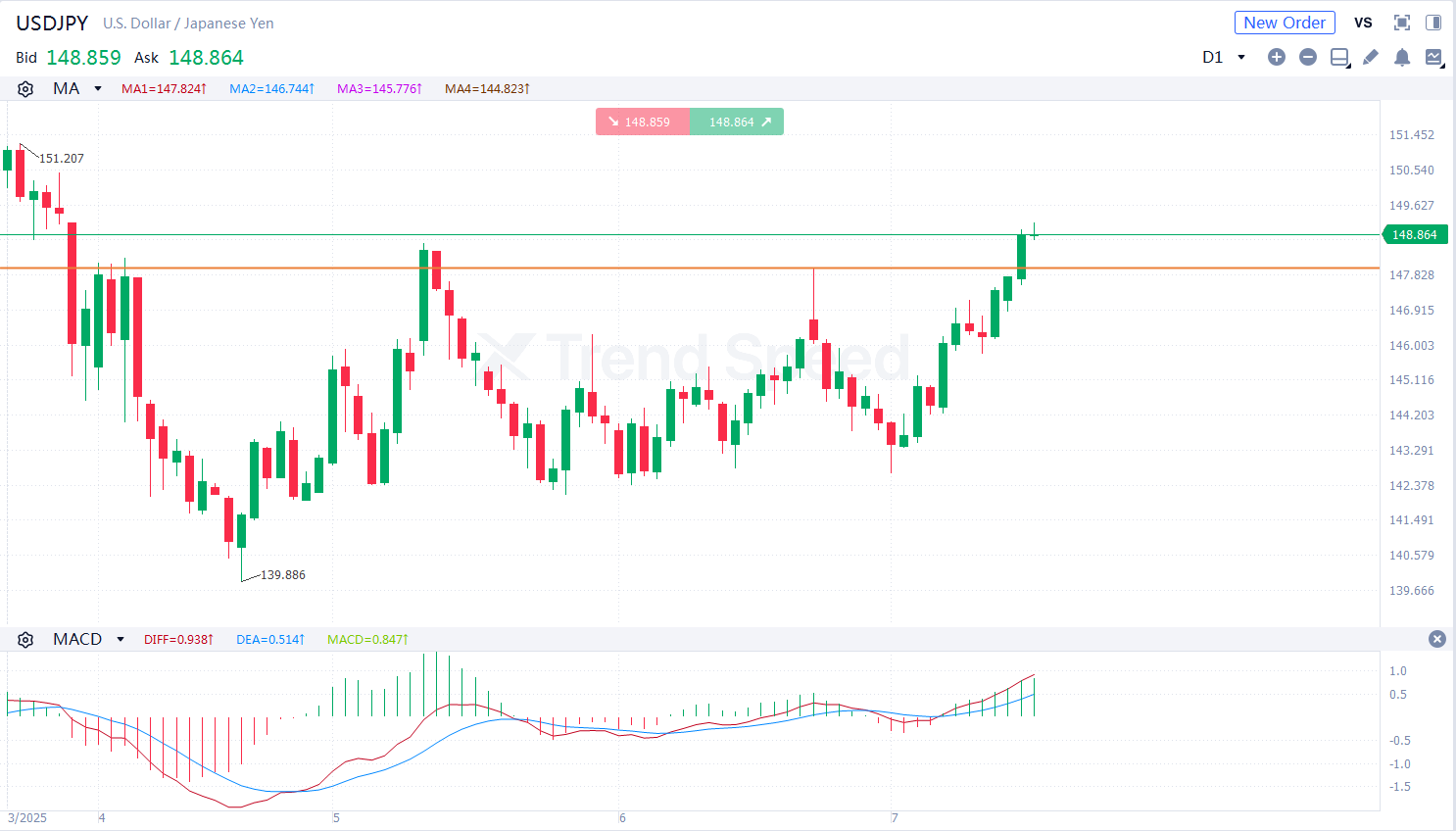The width and height of the screenshot is (1456, 831).
Task: Select the pencil drawing tool
Action: click(x=1371, y=57)
